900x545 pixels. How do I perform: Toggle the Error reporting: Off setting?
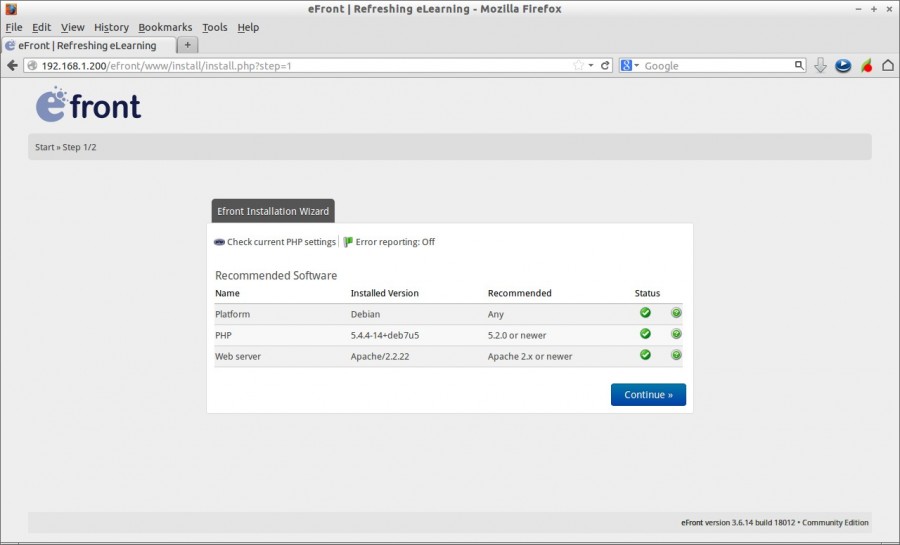click(x=390, y=242)
